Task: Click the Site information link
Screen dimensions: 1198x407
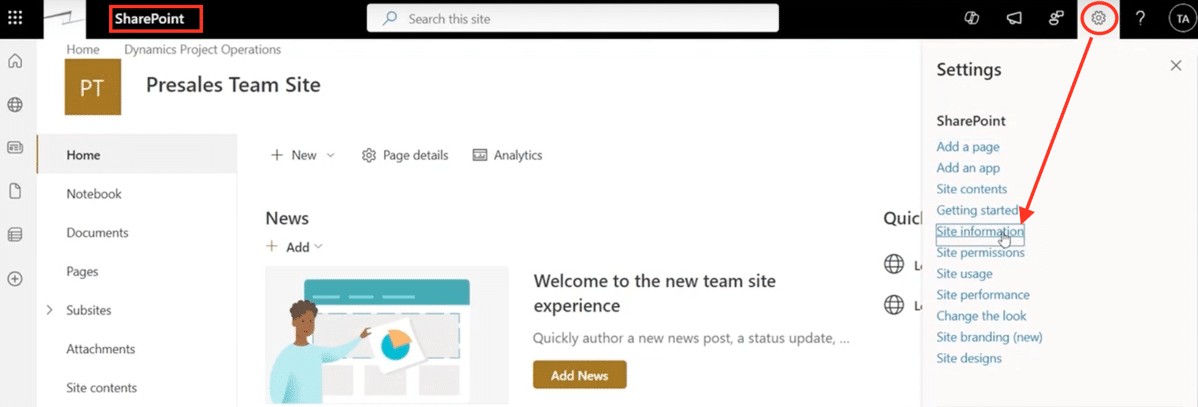Action: coord(979,232)
